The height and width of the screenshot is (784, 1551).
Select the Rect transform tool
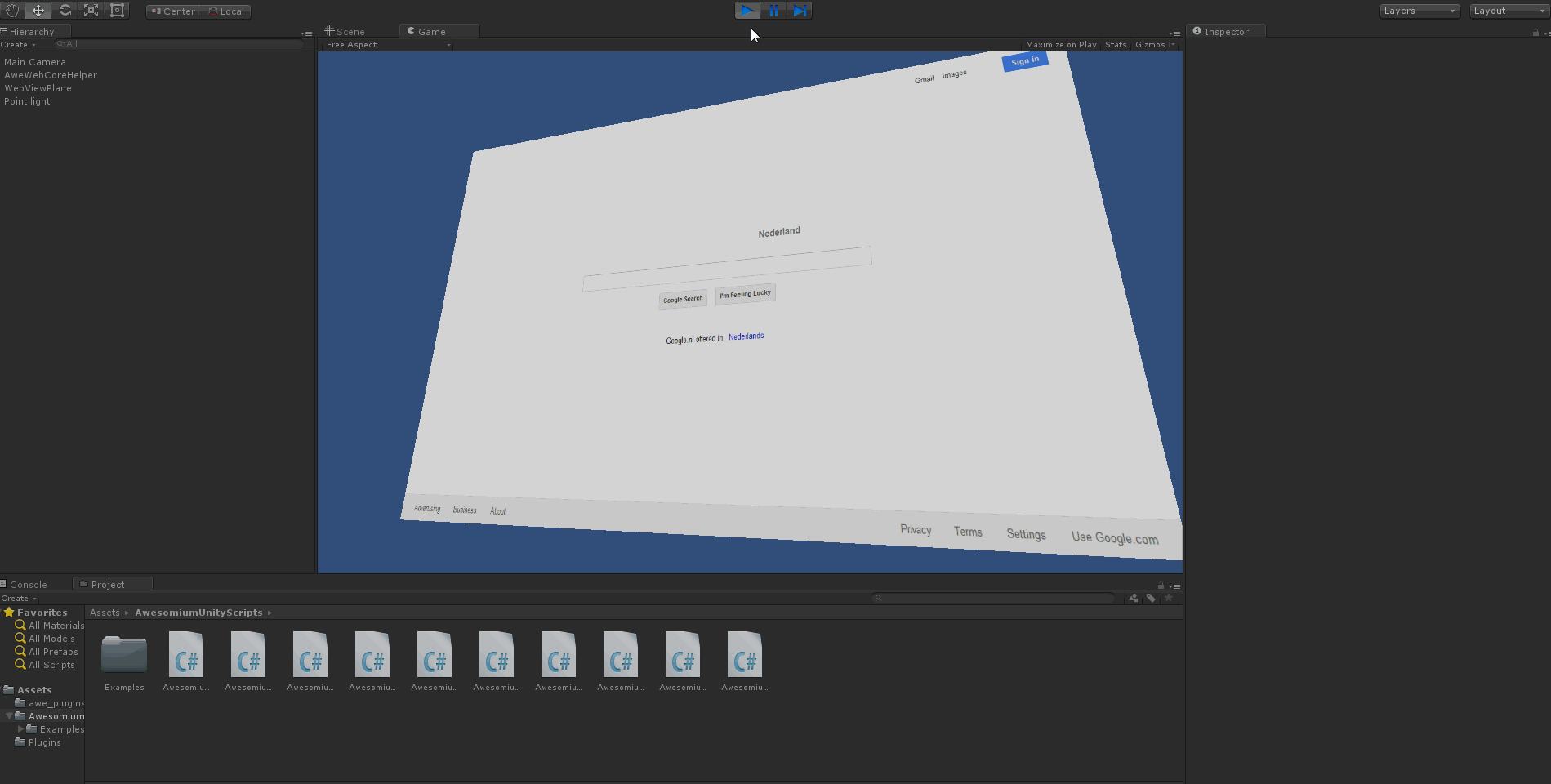tap(117, 11)
